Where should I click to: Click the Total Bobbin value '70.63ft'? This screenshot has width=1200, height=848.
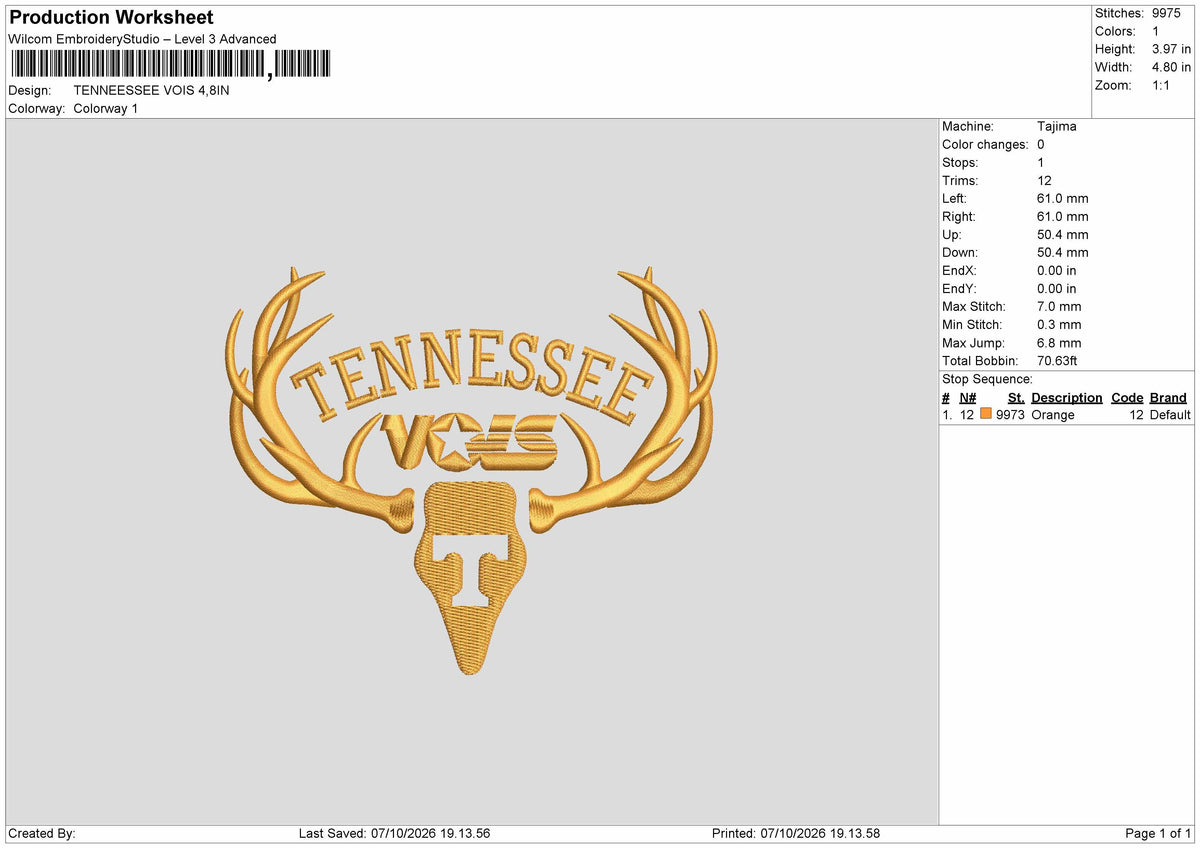[x=1059, y=361]
